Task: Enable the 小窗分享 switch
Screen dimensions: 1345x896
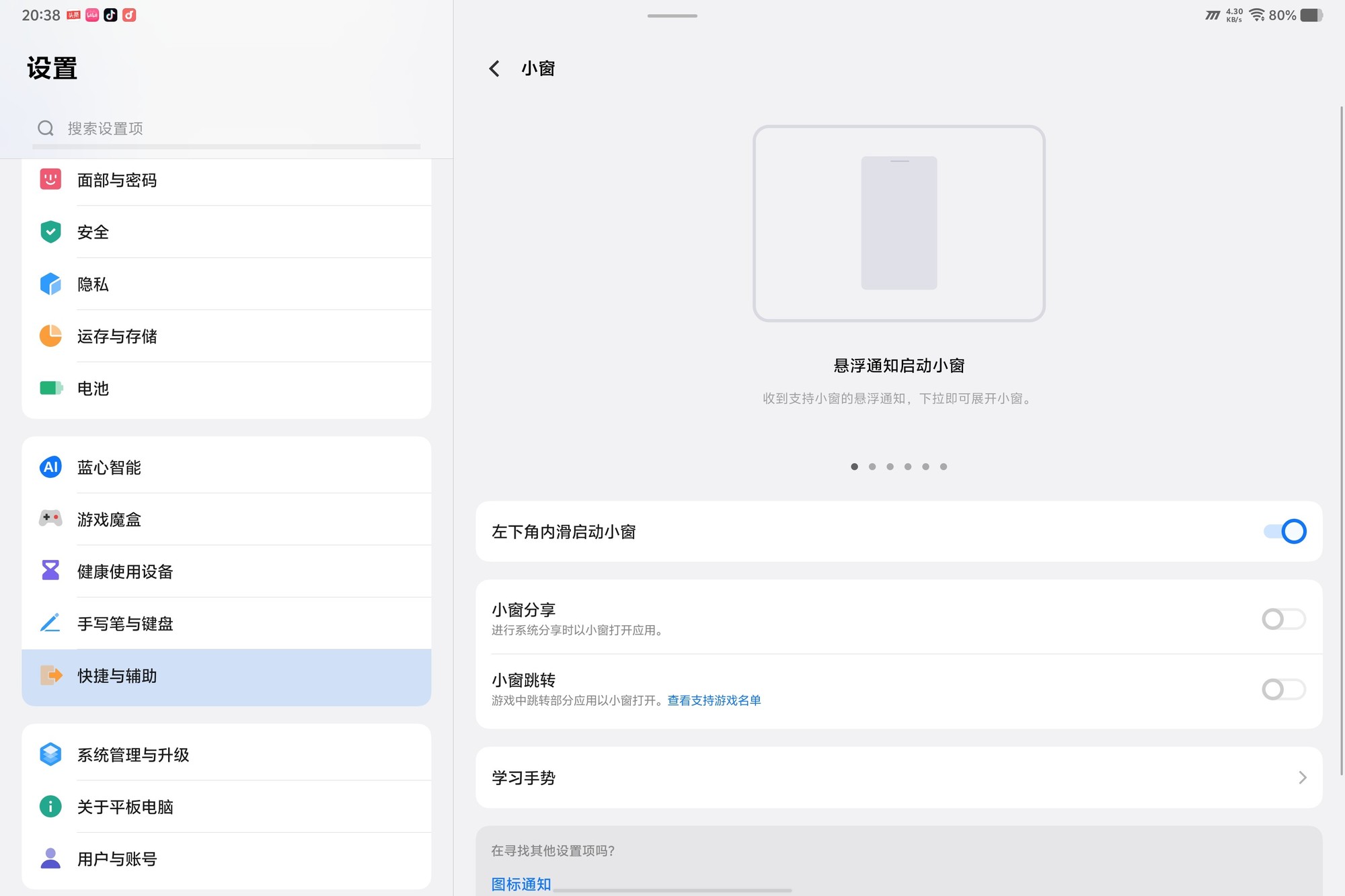Action: tap(1283, 618)
